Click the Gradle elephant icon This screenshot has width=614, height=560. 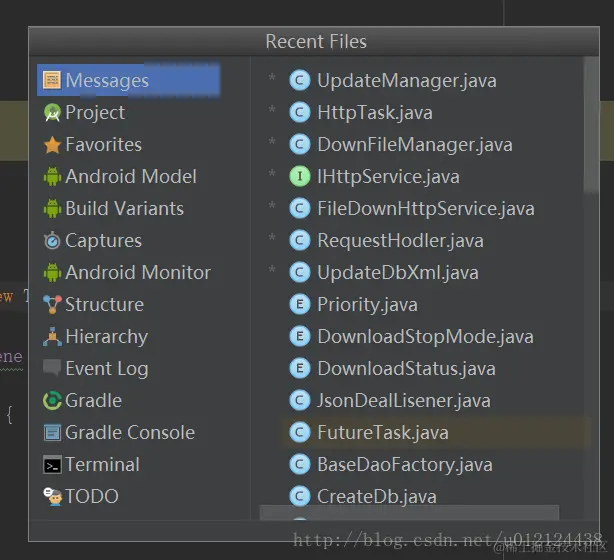(52, 401)
